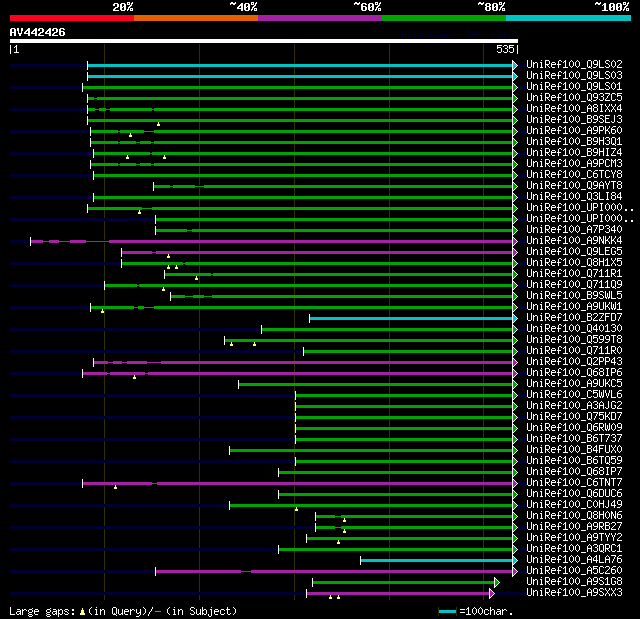Screen dimensions: 640x619
Task: Click the UniRef100_Q9LEG5 label
Action: pos(574,252)
